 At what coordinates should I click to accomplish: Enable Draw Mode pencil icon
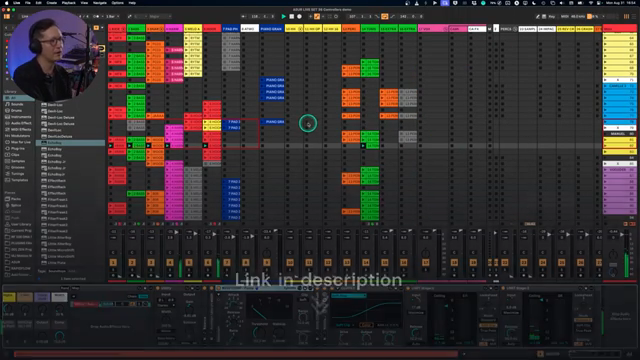coord(538,16)
